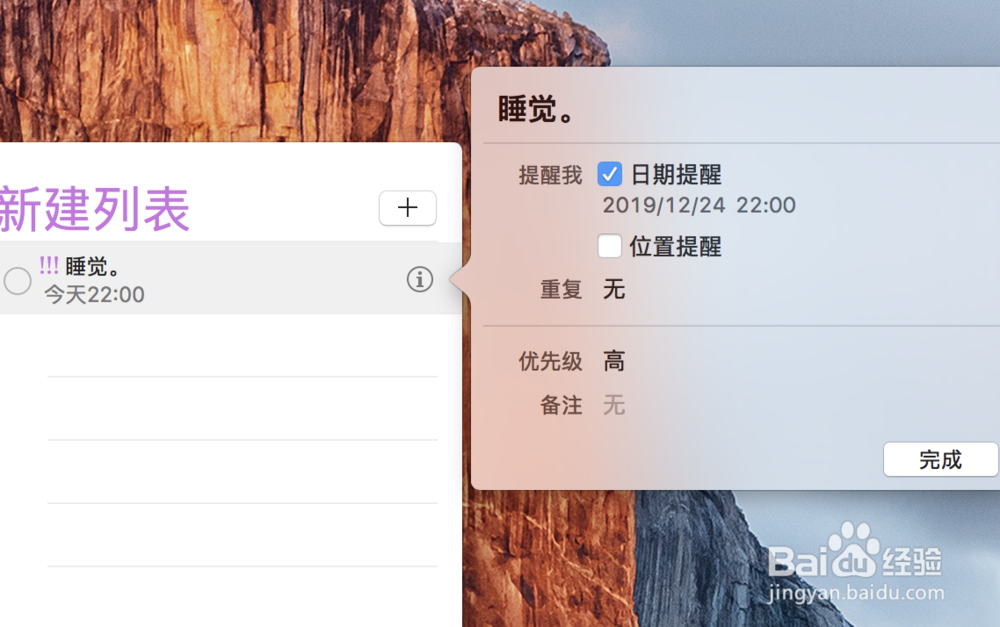Mark 睡觉 reminder as completed
The width and height of the screenshot is (1000, 627).
coord(17,281)
